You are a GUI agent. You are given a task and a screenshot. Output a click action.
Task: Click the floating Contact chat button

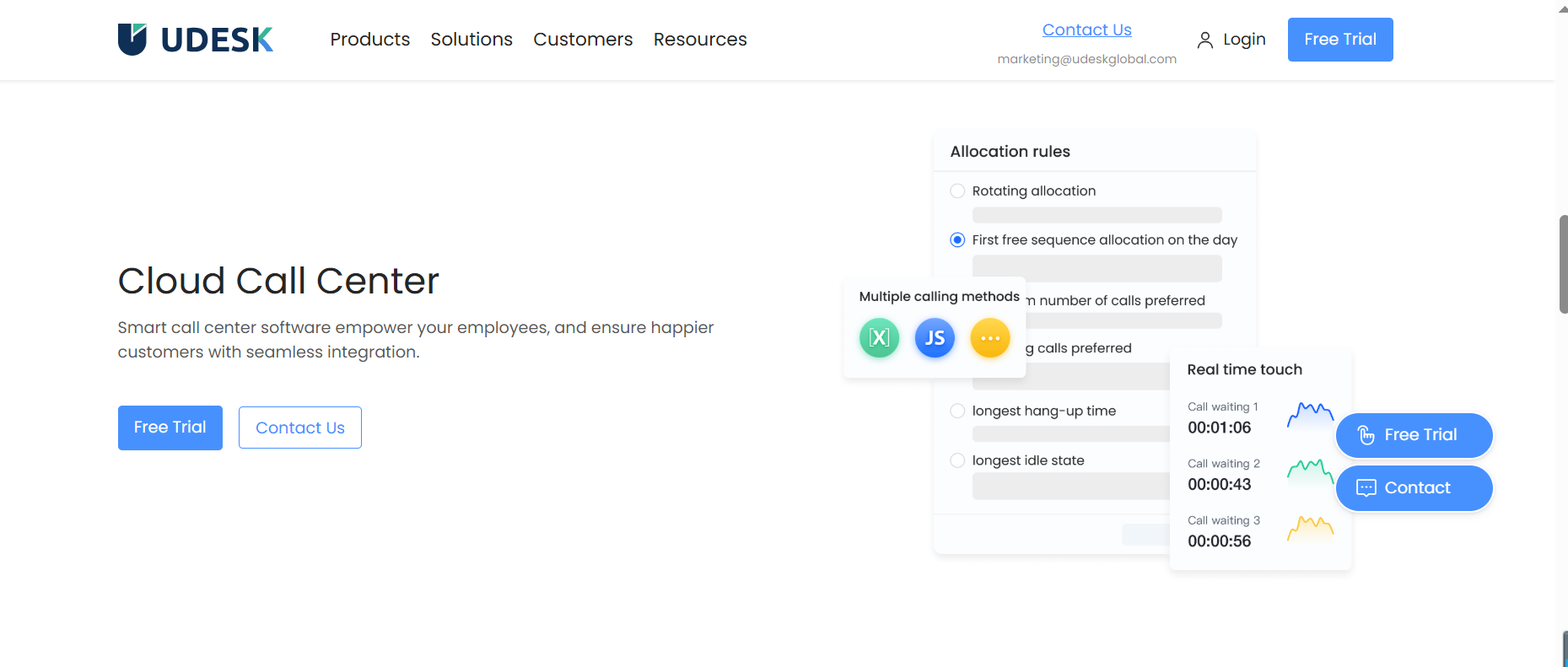1414,488
